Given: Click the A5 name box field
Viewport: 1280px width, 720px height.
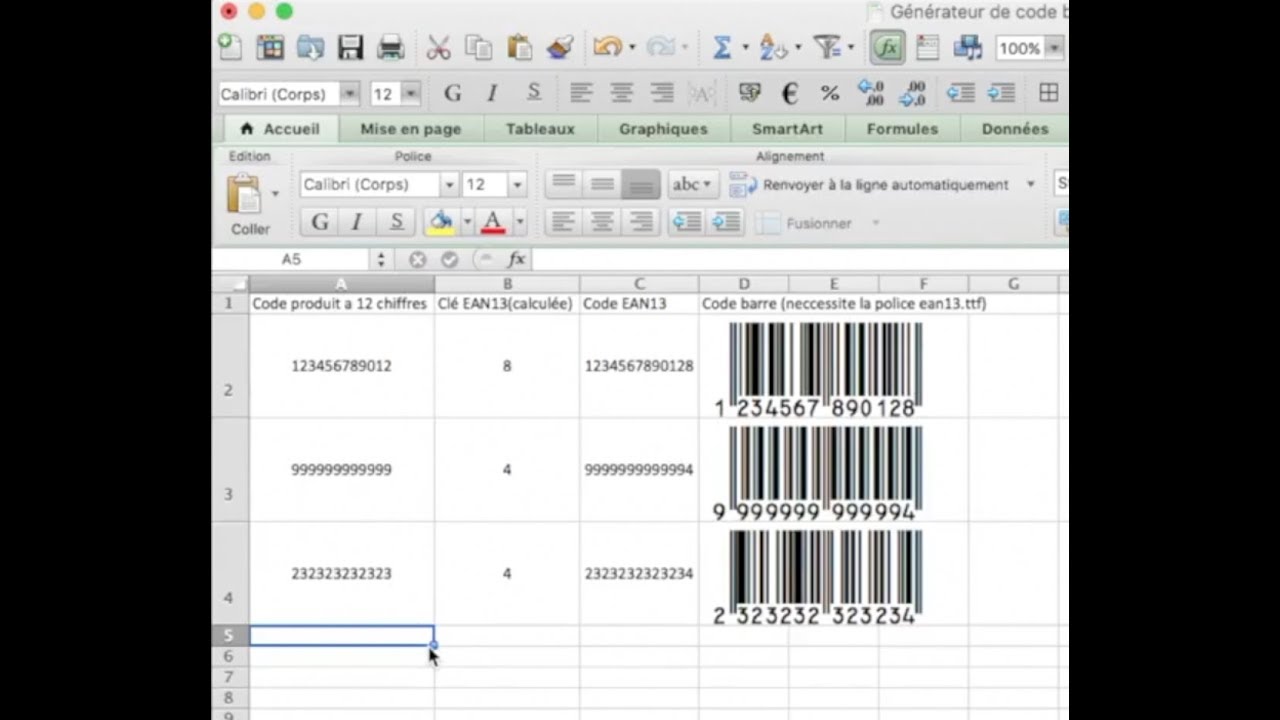Looking at the screenshot, I should tap(291, 259).
